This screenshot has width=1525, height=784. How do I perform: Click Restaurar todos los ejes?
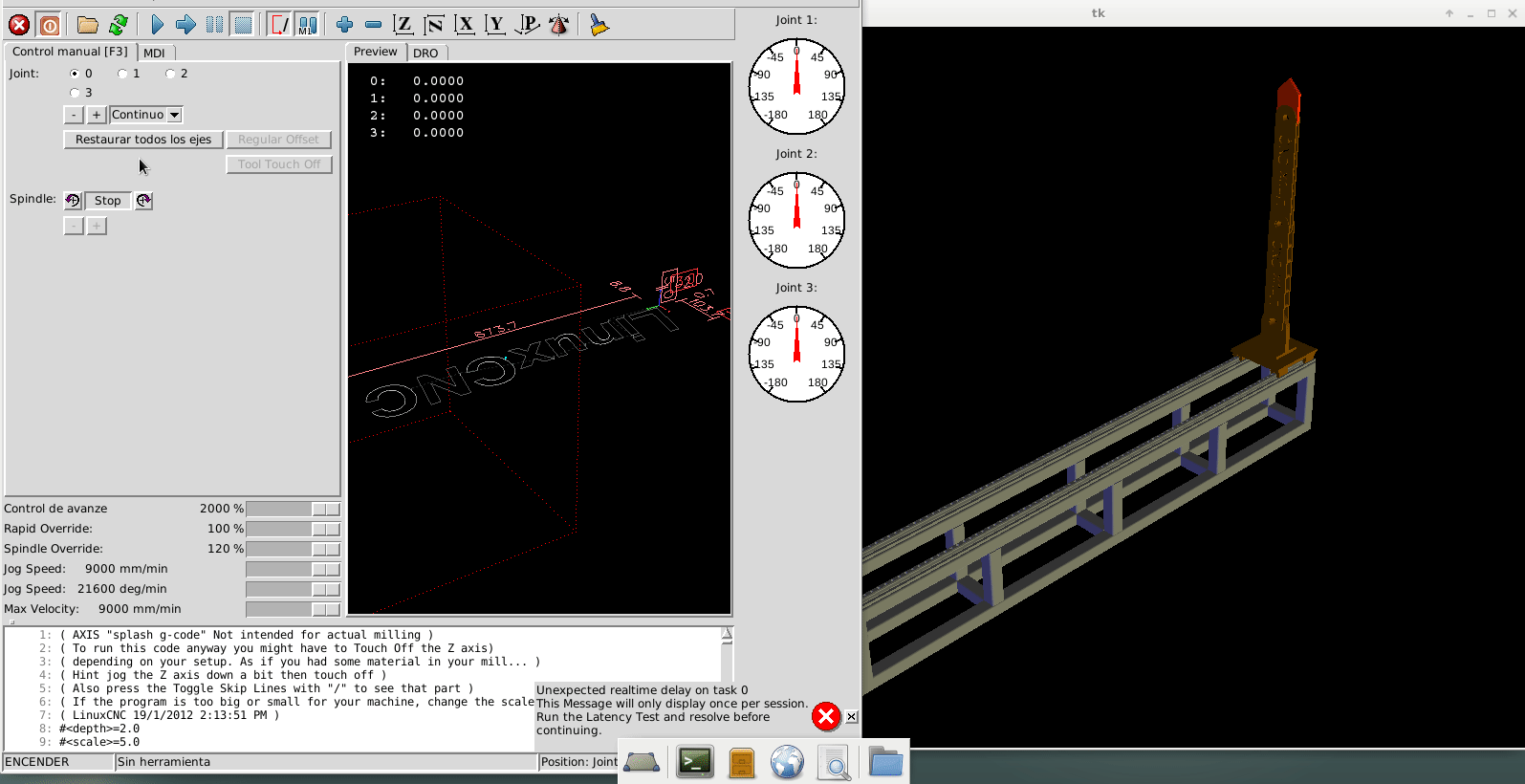pyautogui.click(x=143, y=140)
